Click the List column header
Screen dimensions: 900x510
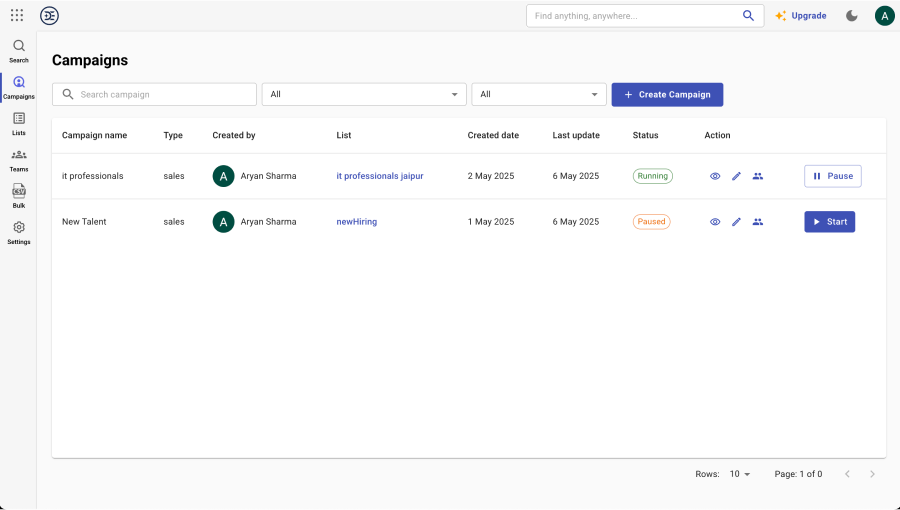click(343, 135)
